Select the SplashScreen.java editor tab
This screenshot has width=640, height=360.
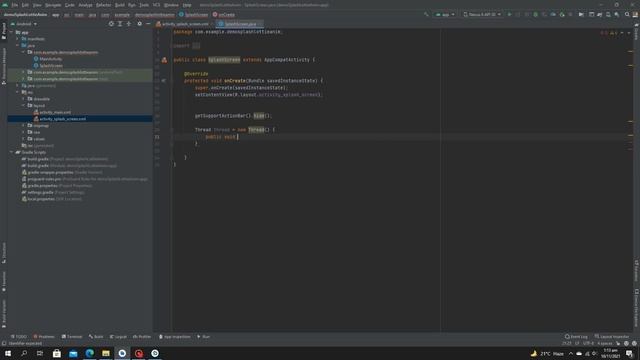pyautogui.click(x=240, y=24)
